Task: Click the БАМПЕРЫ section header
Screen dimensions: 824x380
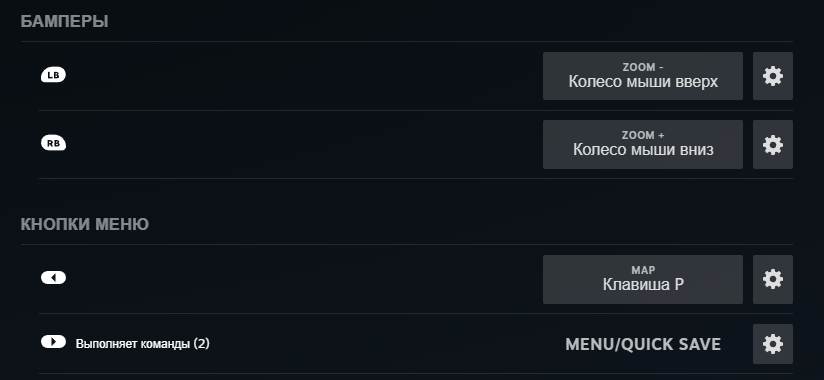Action: [64, 22]
